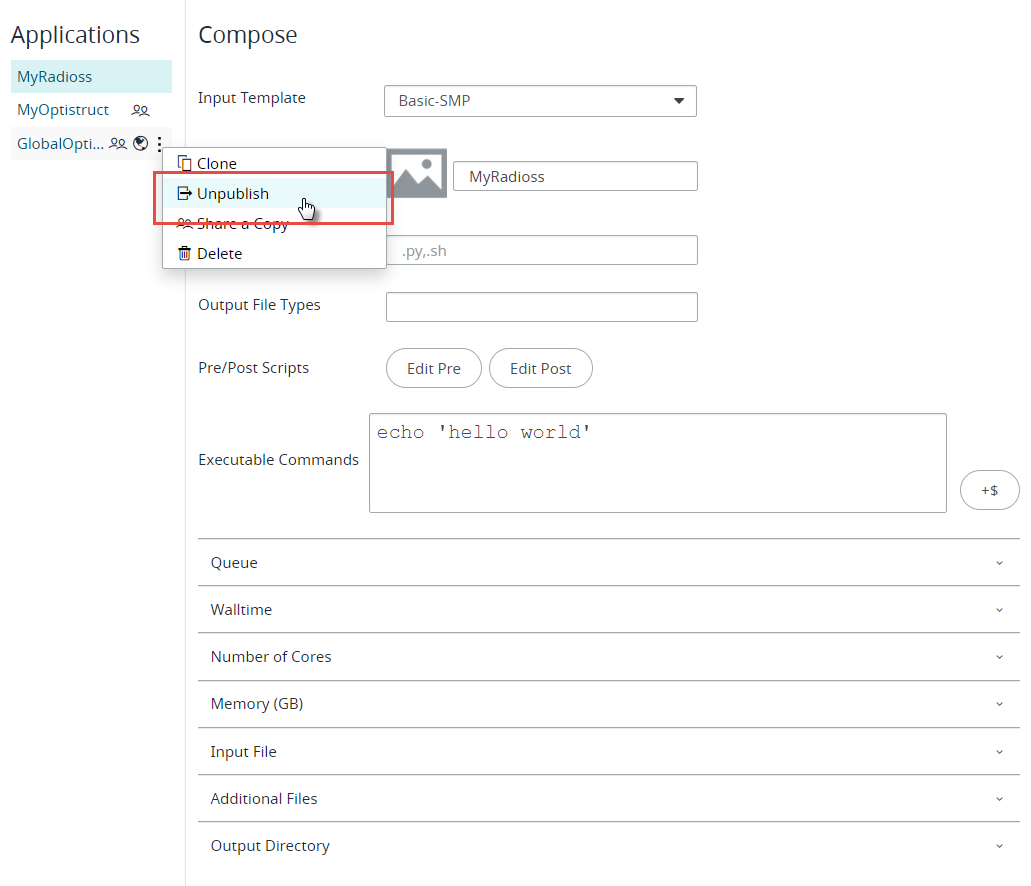Select MyOptistruct in the Applications list

[91, 110]
